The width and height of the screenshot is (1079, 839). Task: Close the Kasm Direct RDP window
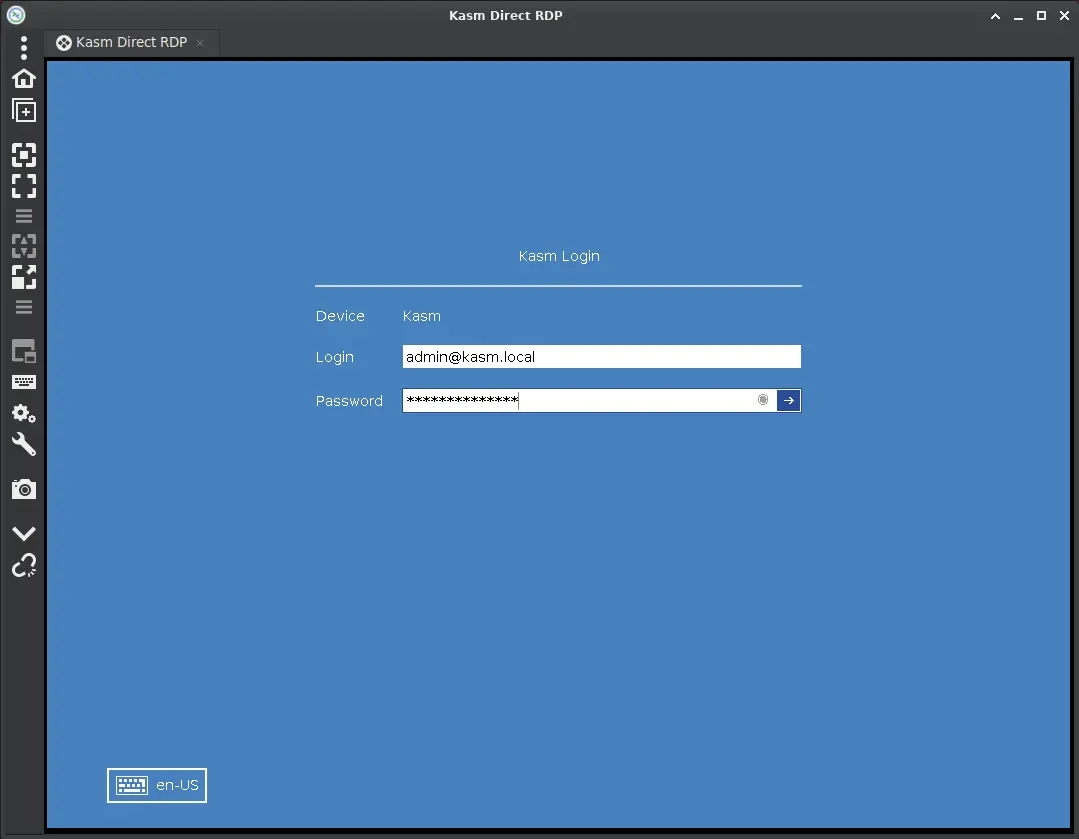(x=1065, y=16)
